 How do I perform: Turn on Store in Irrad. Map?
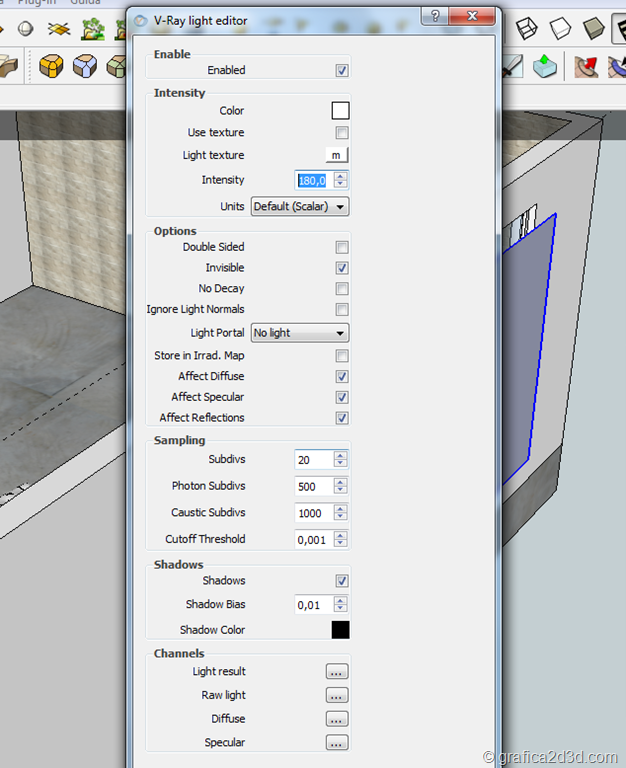click(342, 356)
